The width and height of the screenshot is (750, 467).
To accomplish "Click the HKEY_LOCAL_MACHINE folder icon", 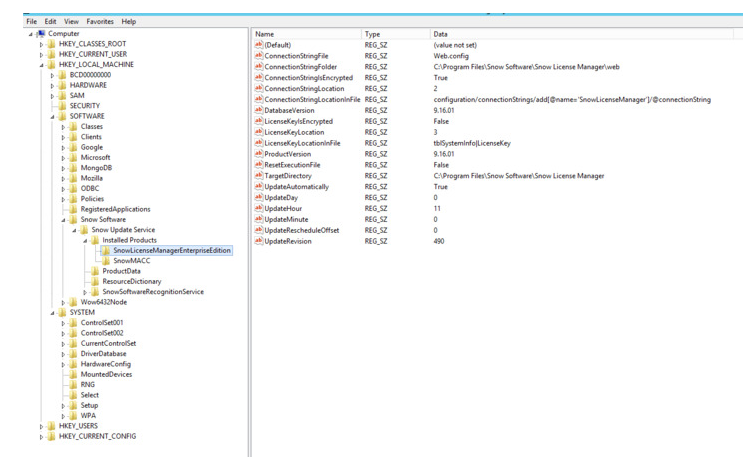I will coord(52,65).
